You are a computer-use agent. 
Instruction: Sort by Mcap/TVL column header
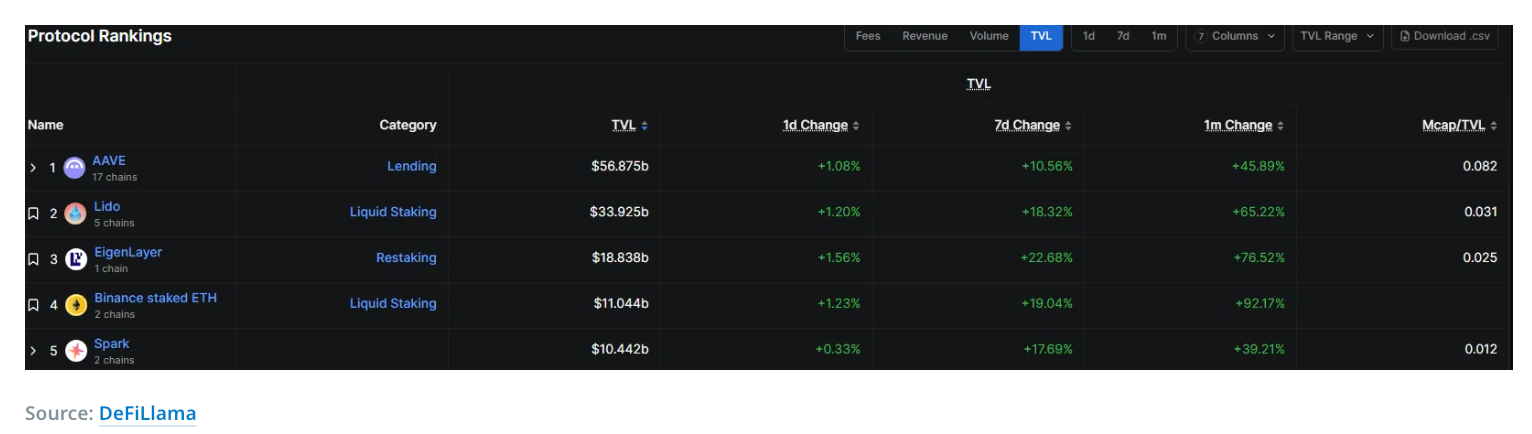coord(1459,125)
